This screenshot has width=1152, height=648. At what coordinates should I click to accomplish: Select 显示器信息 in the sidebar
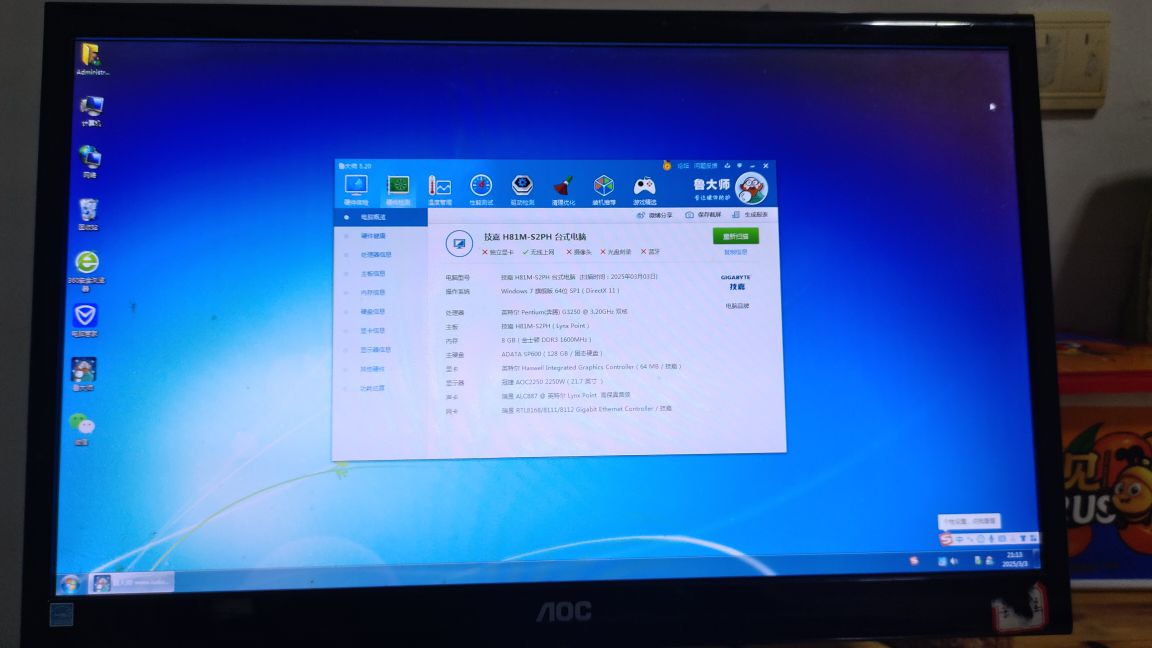(x=375, y=350)
